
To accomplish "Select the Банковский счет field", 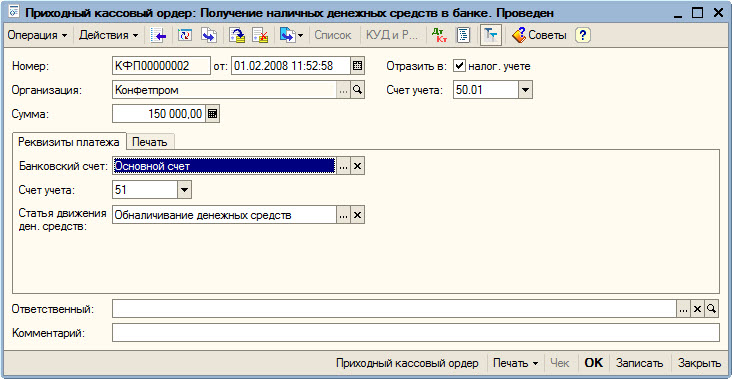I will click(x=225, y=166).
